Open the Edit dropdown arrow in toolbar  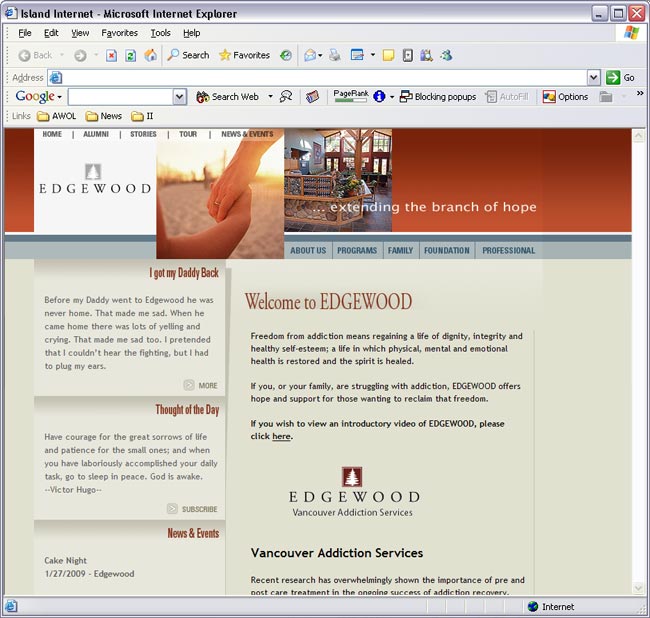tap(373, 55)
